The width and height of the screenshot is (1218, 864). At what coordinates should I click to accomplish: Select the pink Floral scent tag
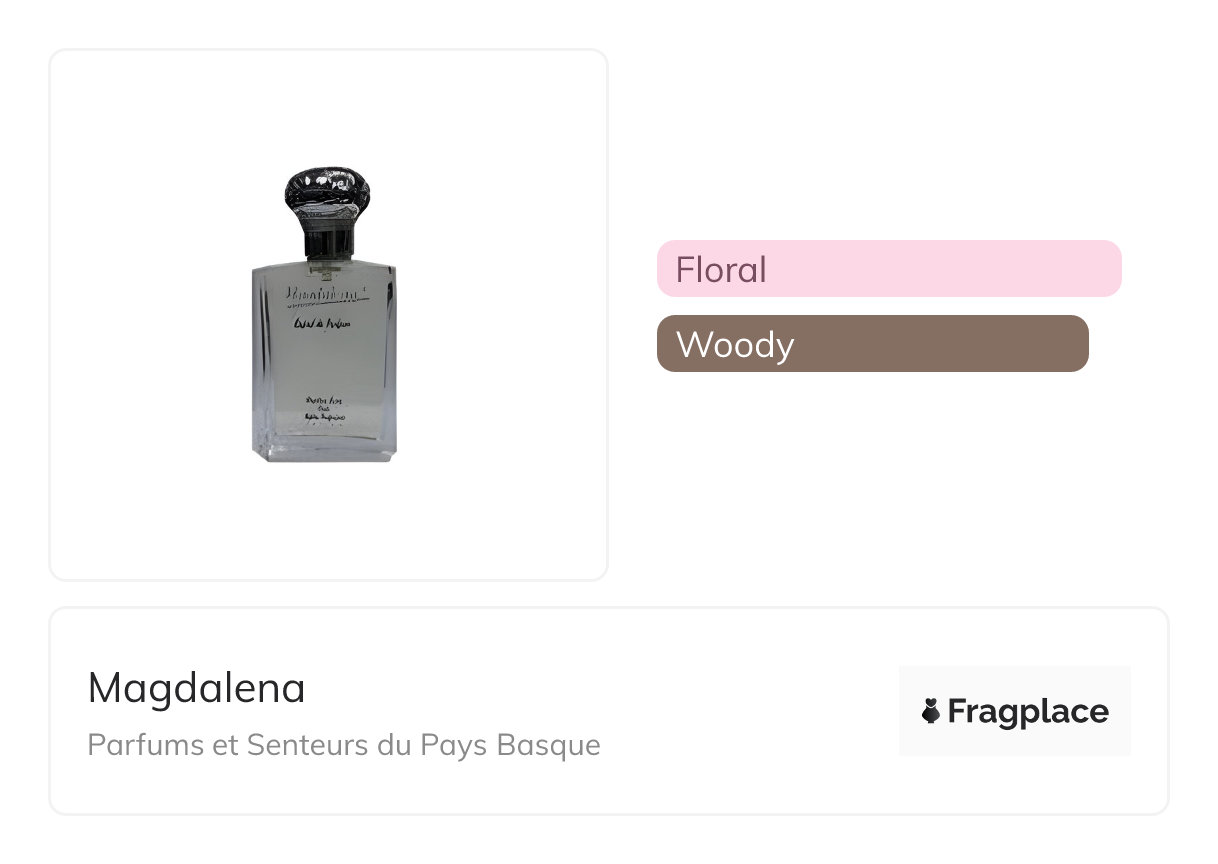tap(888, 269)
